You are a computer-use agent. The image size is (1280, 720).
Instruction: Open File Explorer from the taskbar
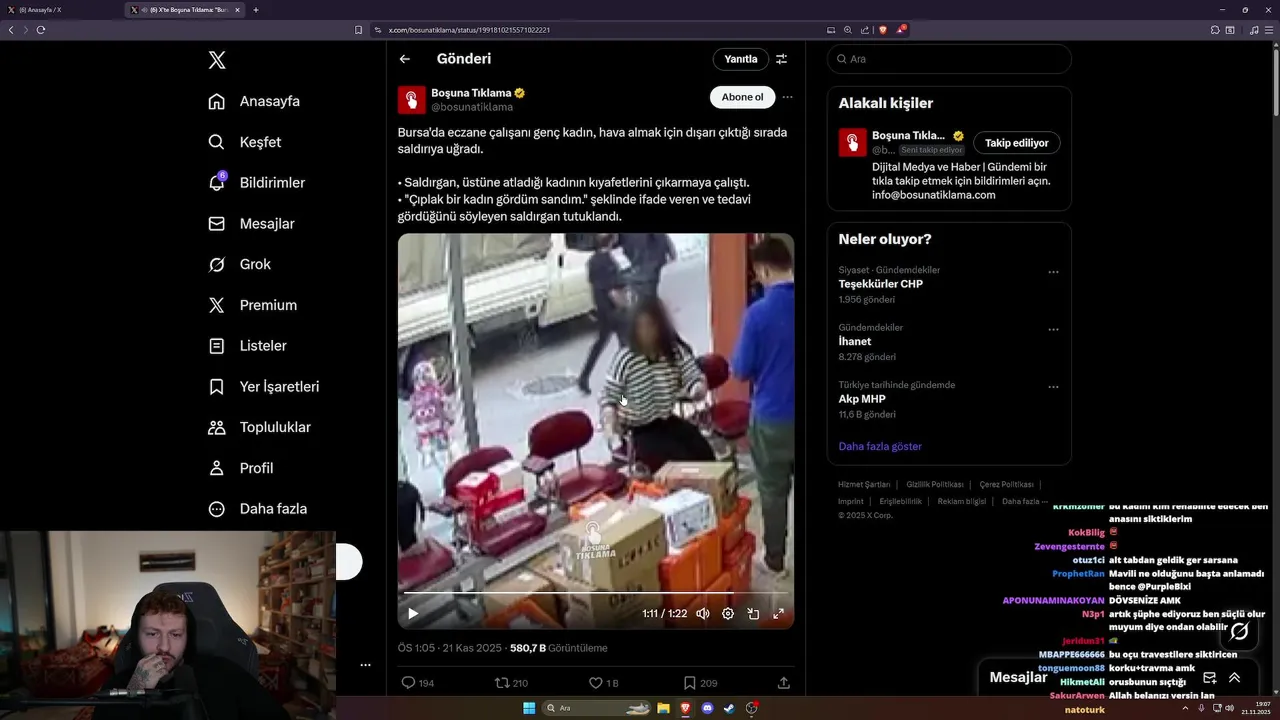tap(662, 708)
